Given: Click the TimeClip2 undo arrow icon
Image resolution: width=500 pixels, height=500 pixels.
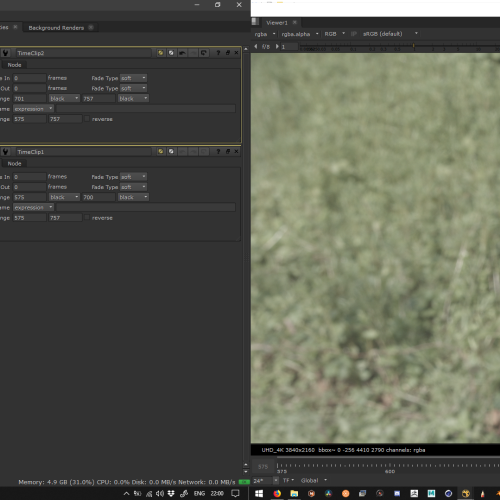Looking at the screenshot, I should [x=182, y=53].
